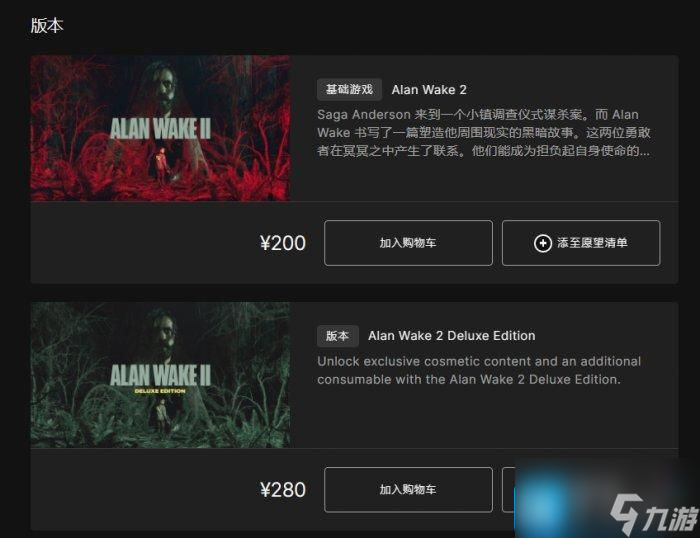Click the yellow DELUXE EDITION label on artwork
This screenshot has height=538, width=700.
(x=160, y=391)
